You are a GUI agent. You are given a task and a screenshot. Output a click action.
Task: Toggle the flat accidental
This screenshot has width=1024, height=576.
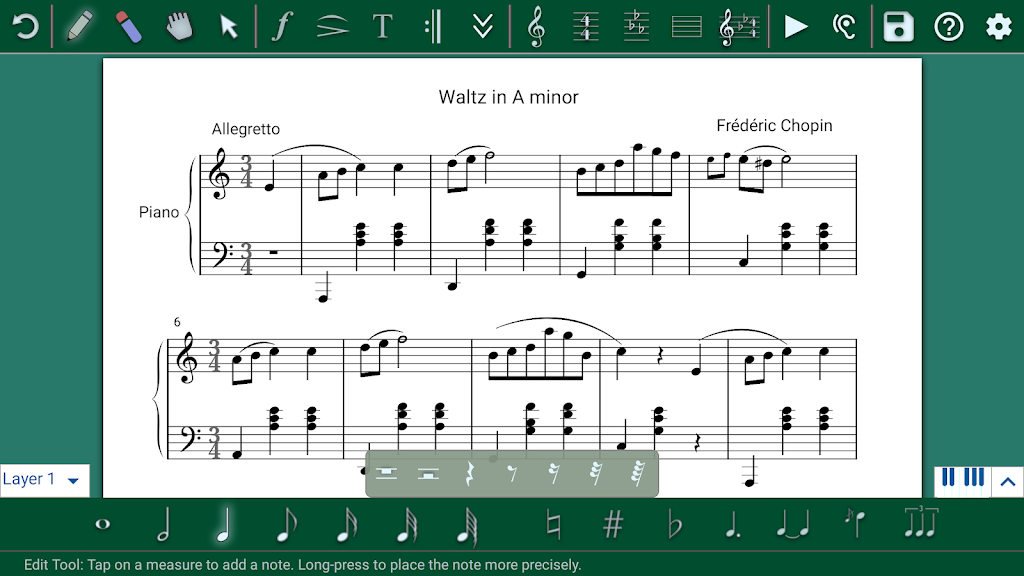click(x=675, y=526)
